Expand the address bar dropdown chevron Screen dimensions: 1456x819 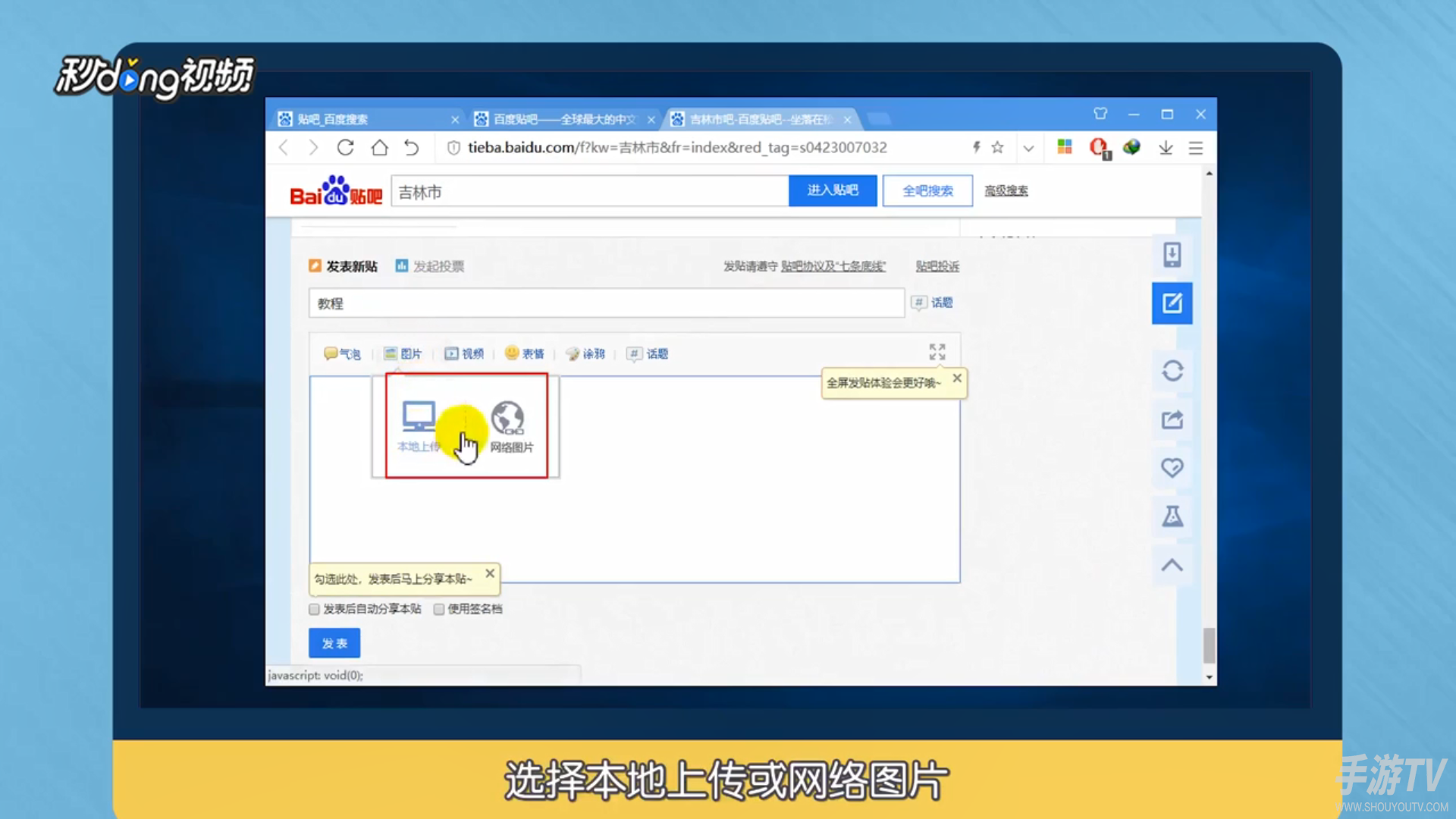(x=1028, y=148)
